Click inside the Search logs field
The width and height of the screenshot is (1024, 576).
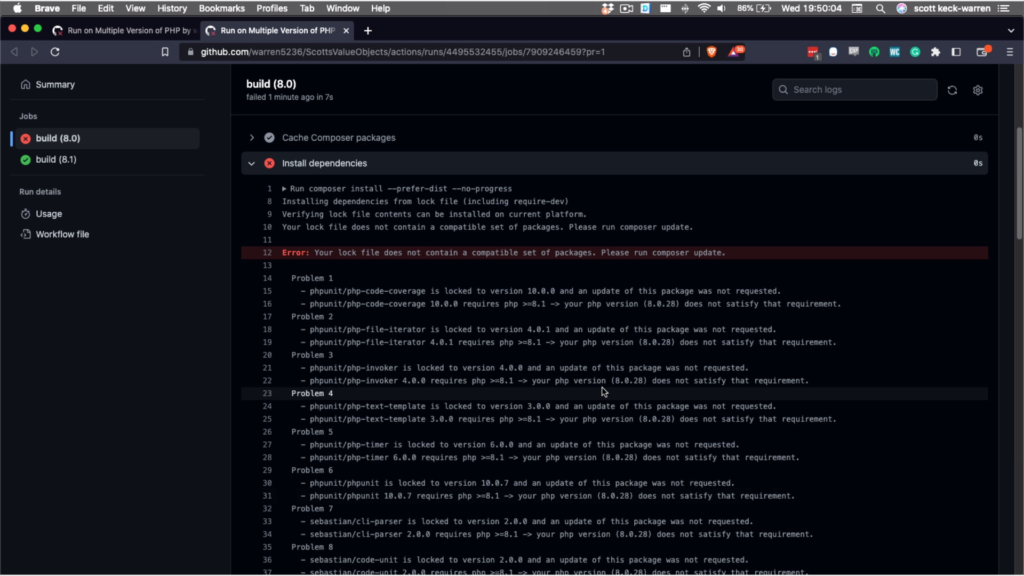855,89
